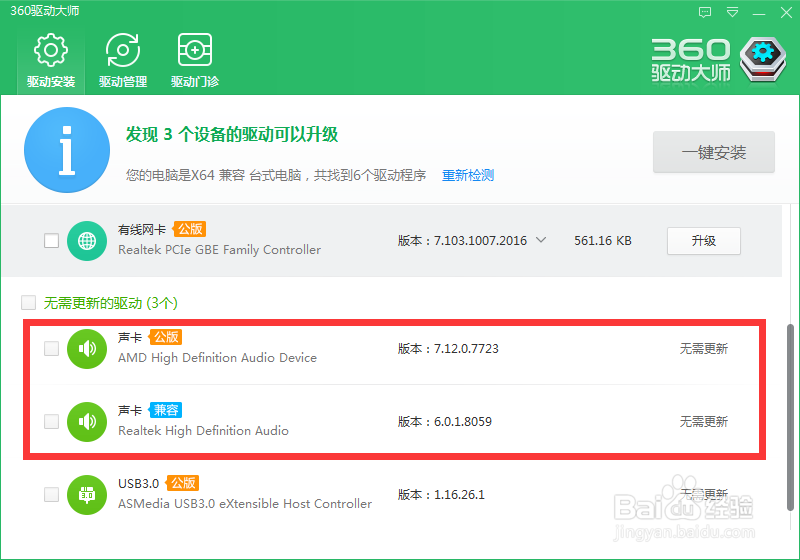Click the 重新检测 link
The width and height of the screenshot is (800, 560).
click(468, 175)
